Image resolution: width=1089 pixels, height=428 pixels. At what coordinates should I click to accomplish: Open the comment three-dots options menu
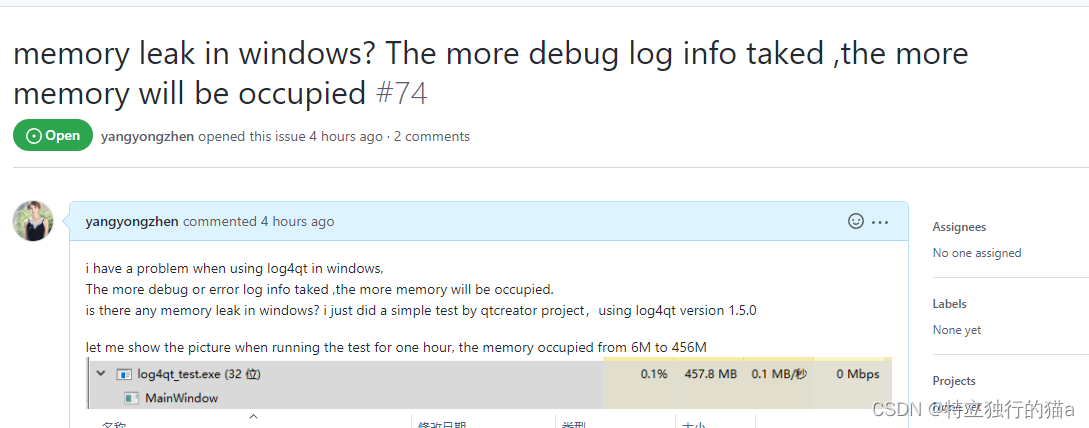tap(880, 222)
